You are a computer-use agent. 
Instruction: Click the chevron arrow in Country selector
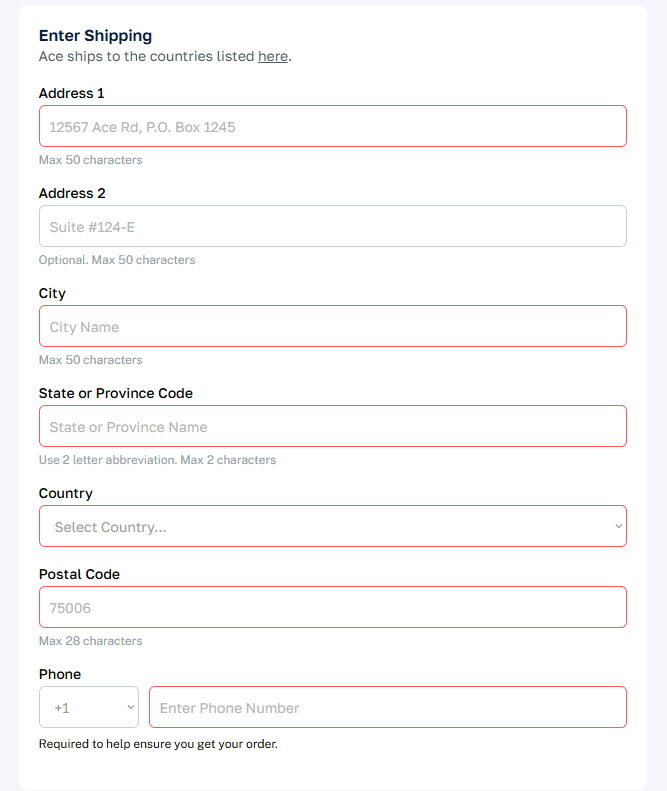pos(619,526)
